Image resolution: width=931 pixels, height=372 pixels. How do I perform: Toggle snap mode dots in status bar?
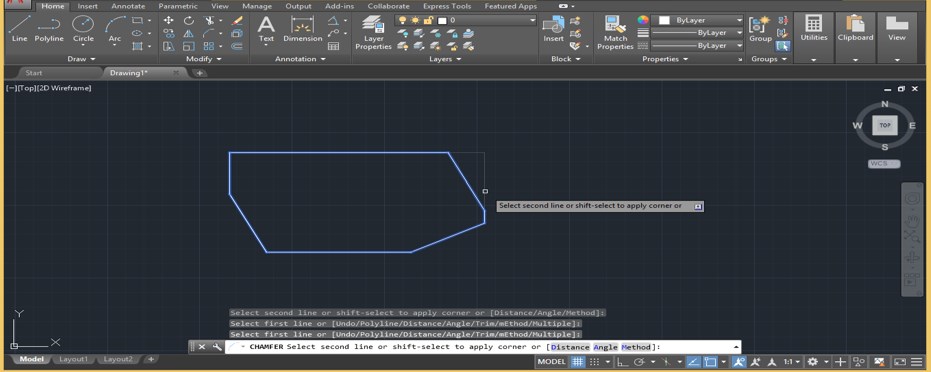(x=594, y=361)
